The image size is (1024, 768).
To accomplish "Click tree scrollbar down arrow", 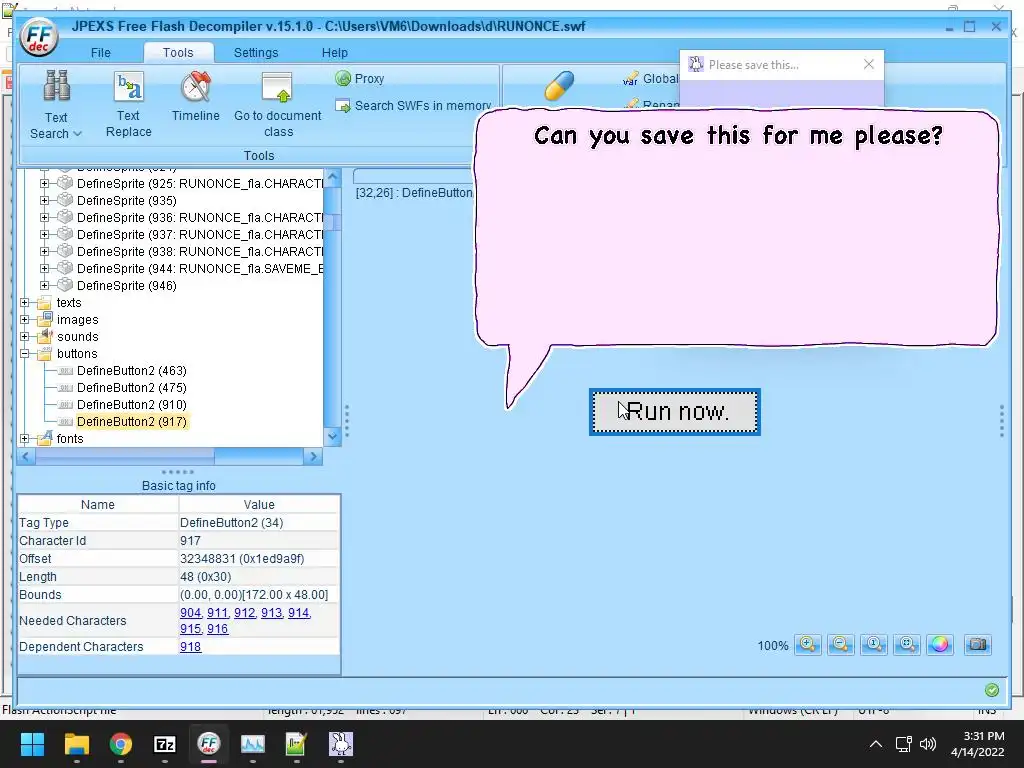I will point(332,436).
